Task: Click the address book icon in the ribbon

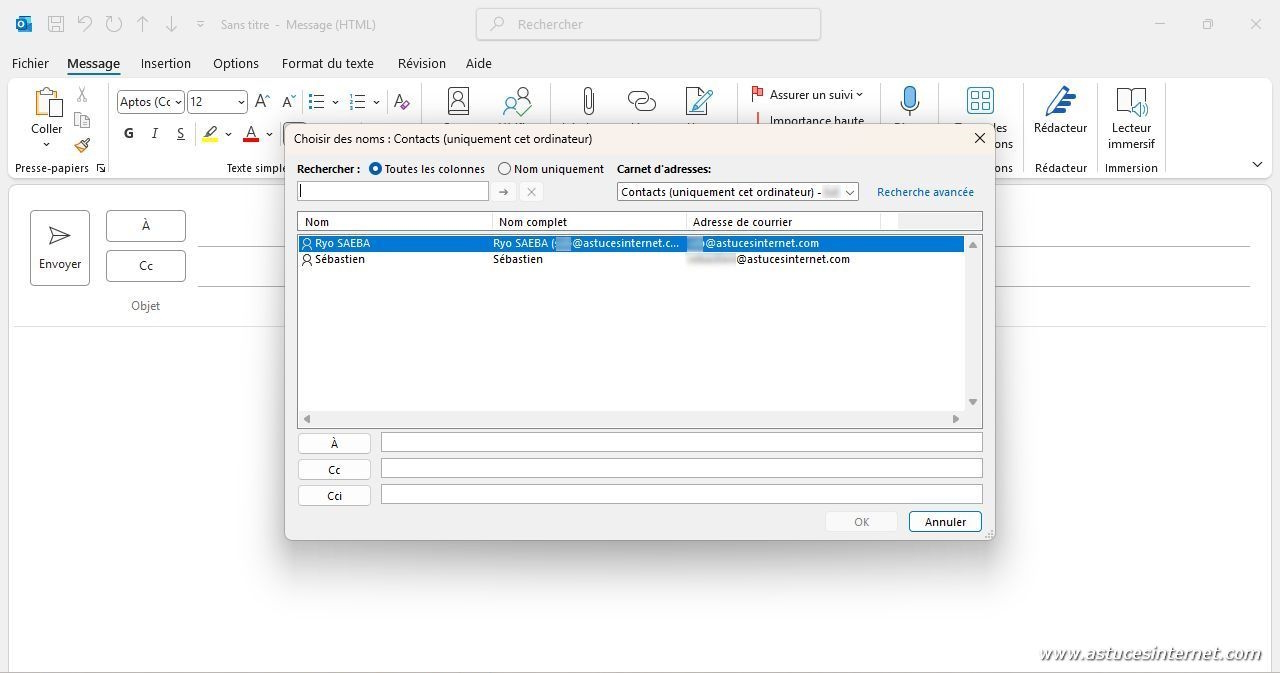Action: (458, 101)
